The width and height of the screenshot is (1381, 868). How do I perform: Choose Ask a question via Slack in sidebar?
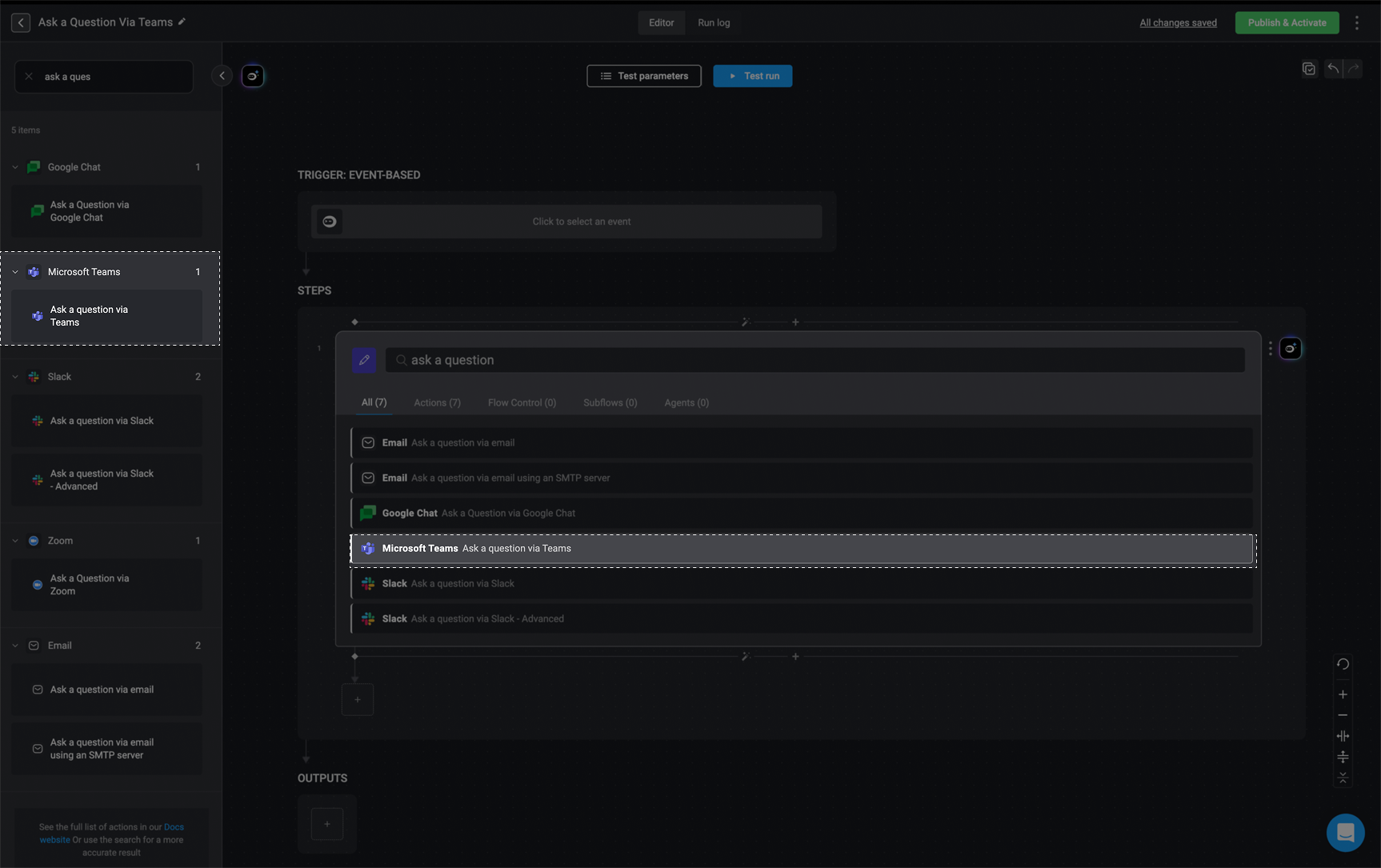click(106, 421)
